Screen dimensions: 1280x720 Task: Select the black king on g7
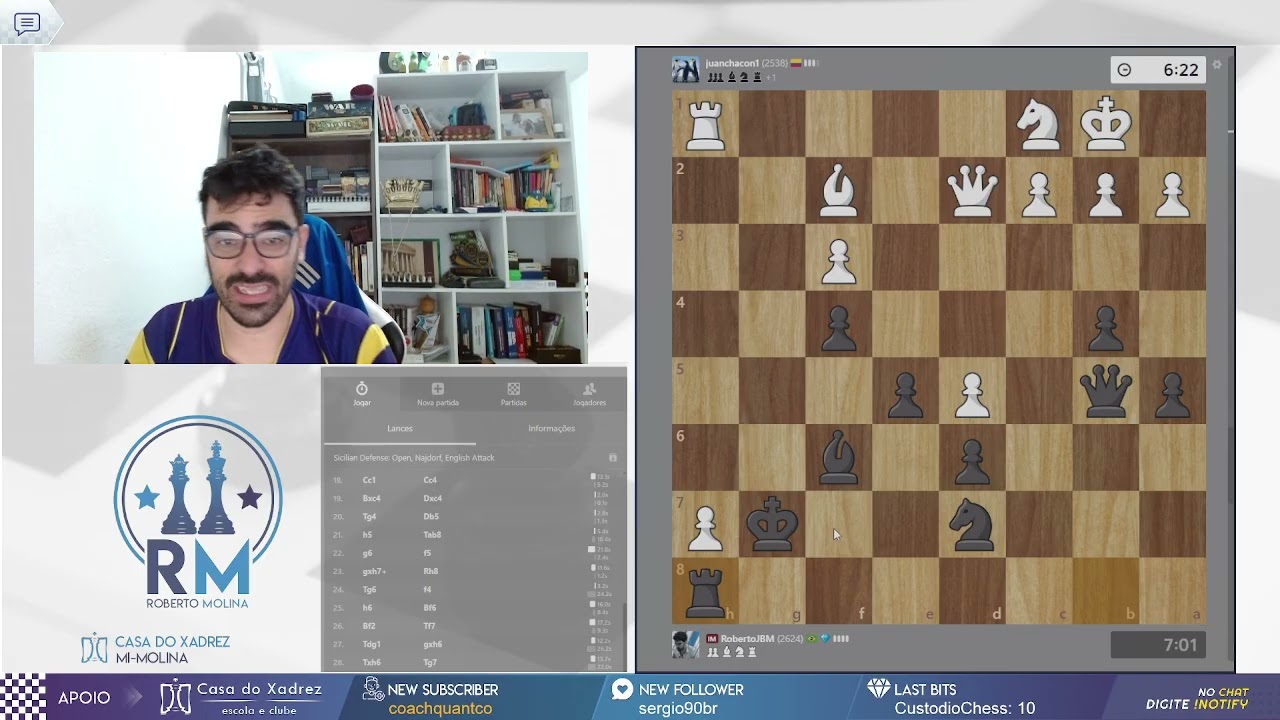point(772,525)
